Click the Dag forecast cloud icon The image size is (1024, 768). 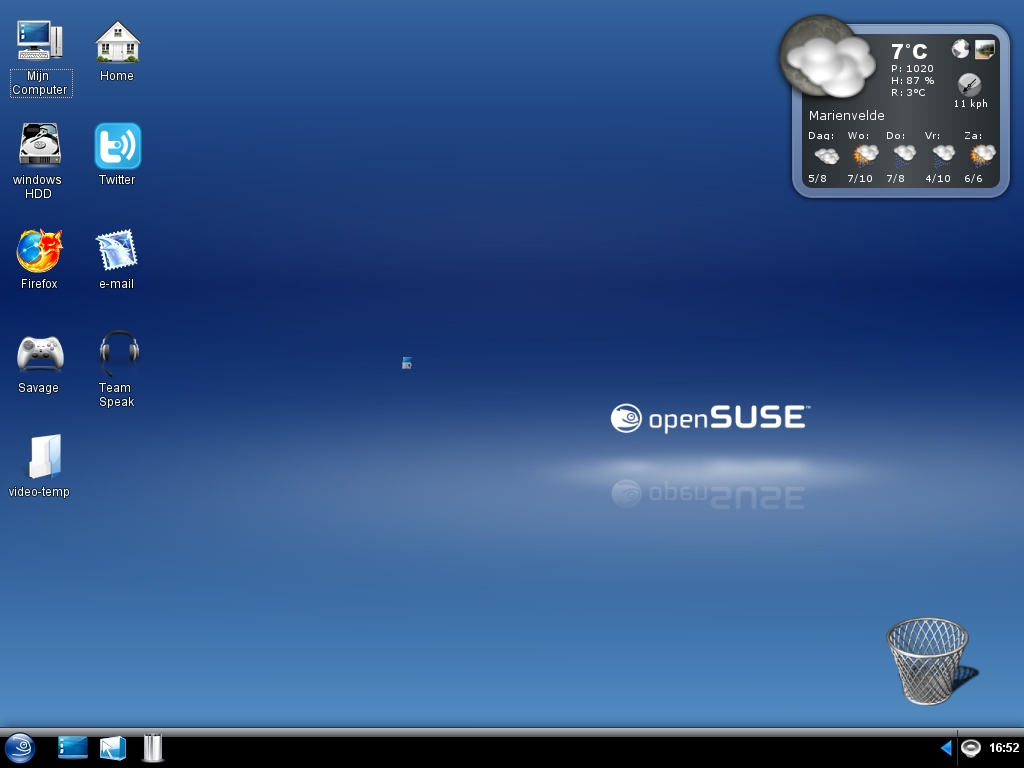pos(826,156)
